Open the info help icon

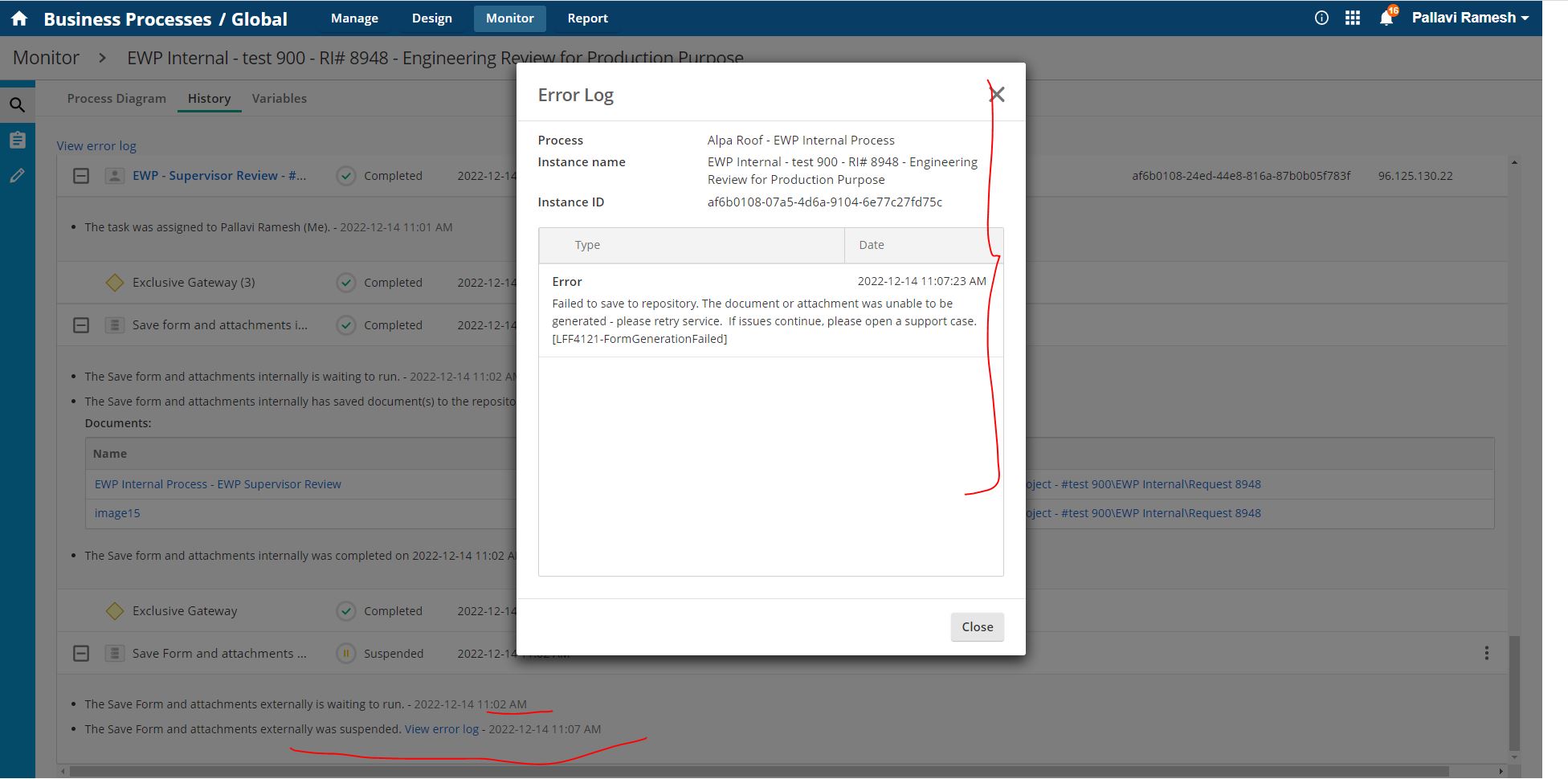[x=1321, y=18]
